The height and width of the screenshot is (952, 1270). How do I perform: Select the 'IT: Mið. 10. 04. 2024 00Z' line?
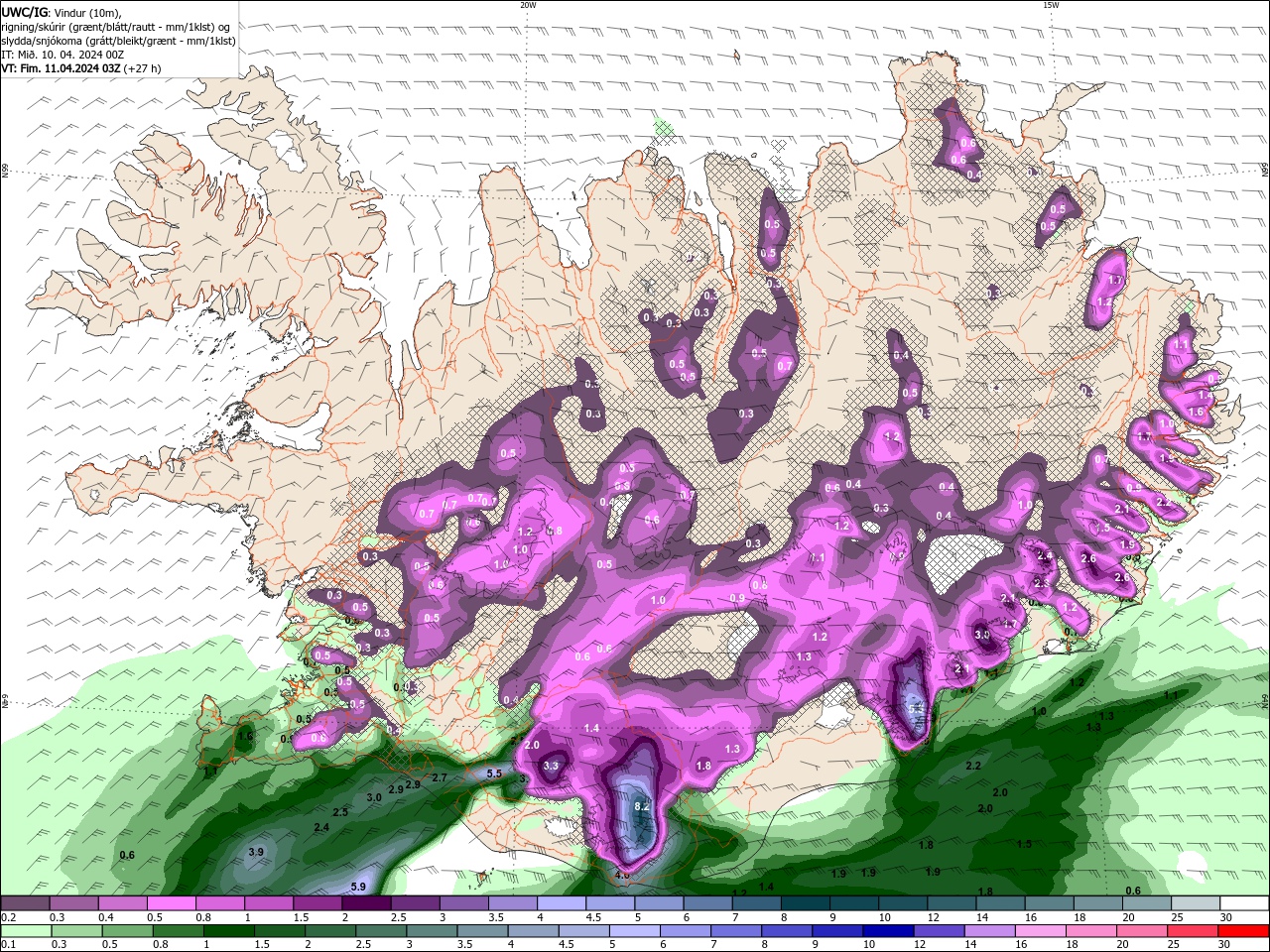click(63, 55)
